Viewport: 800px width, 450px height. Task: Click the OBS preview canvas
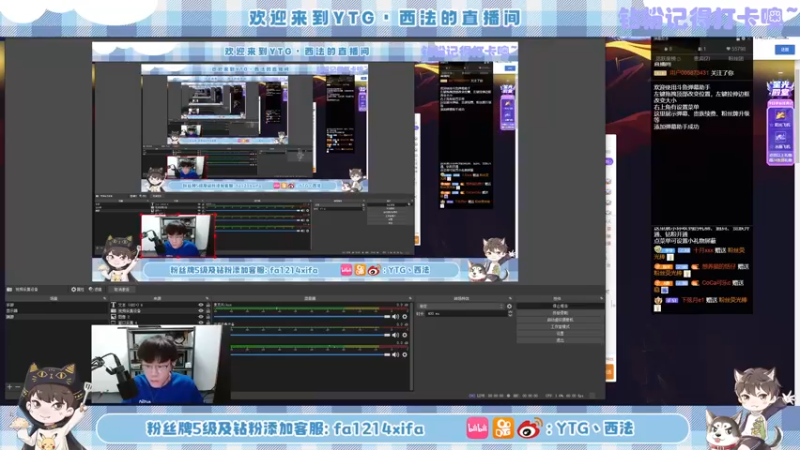[x=305, y=161]
